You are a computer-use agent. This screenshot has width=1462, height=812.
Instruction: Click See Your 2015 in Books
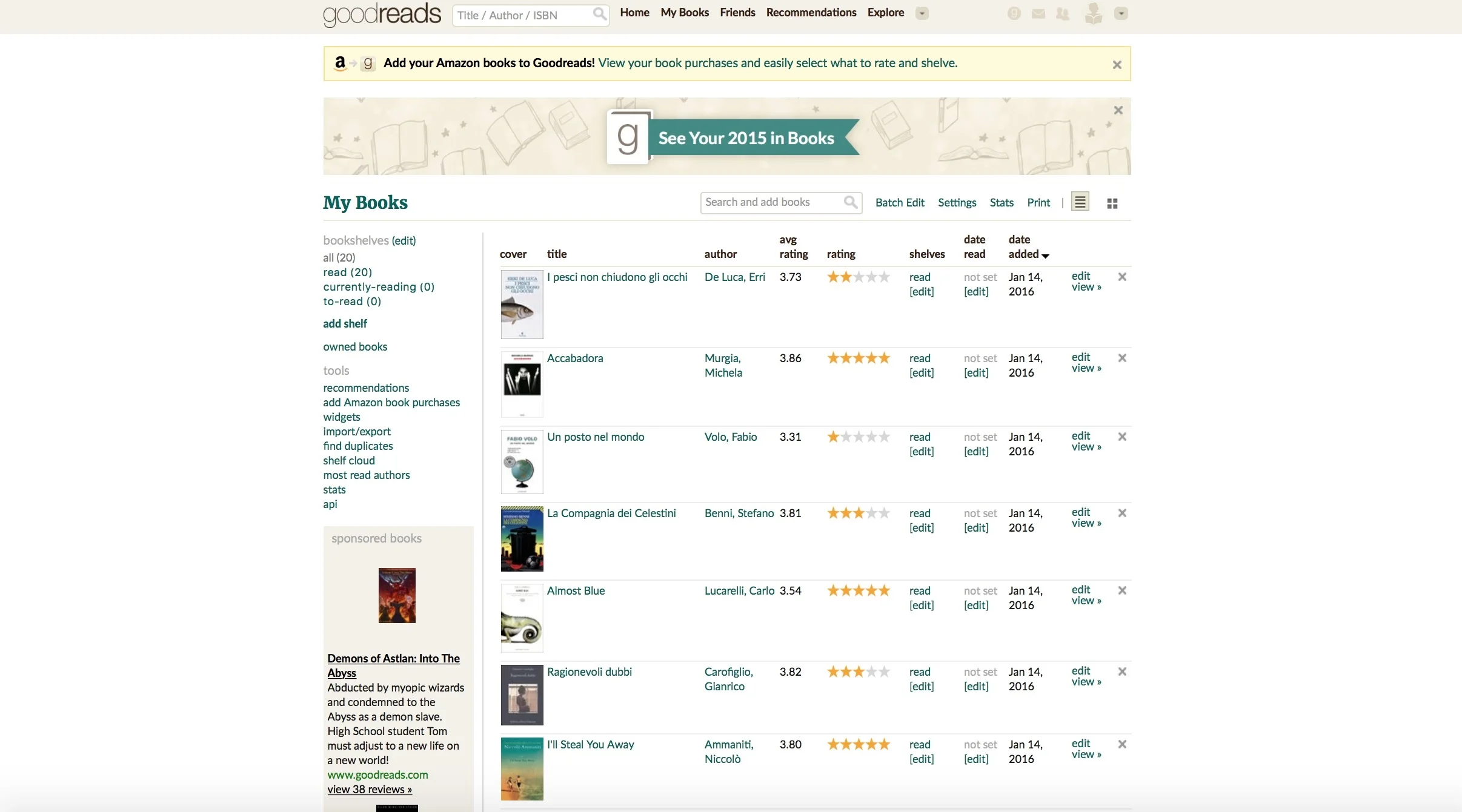pos(746,138)
